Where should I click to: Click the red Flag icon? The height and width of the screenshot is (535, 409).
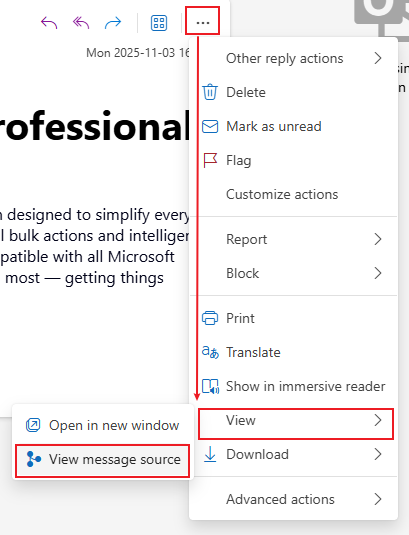pos(210,160)
